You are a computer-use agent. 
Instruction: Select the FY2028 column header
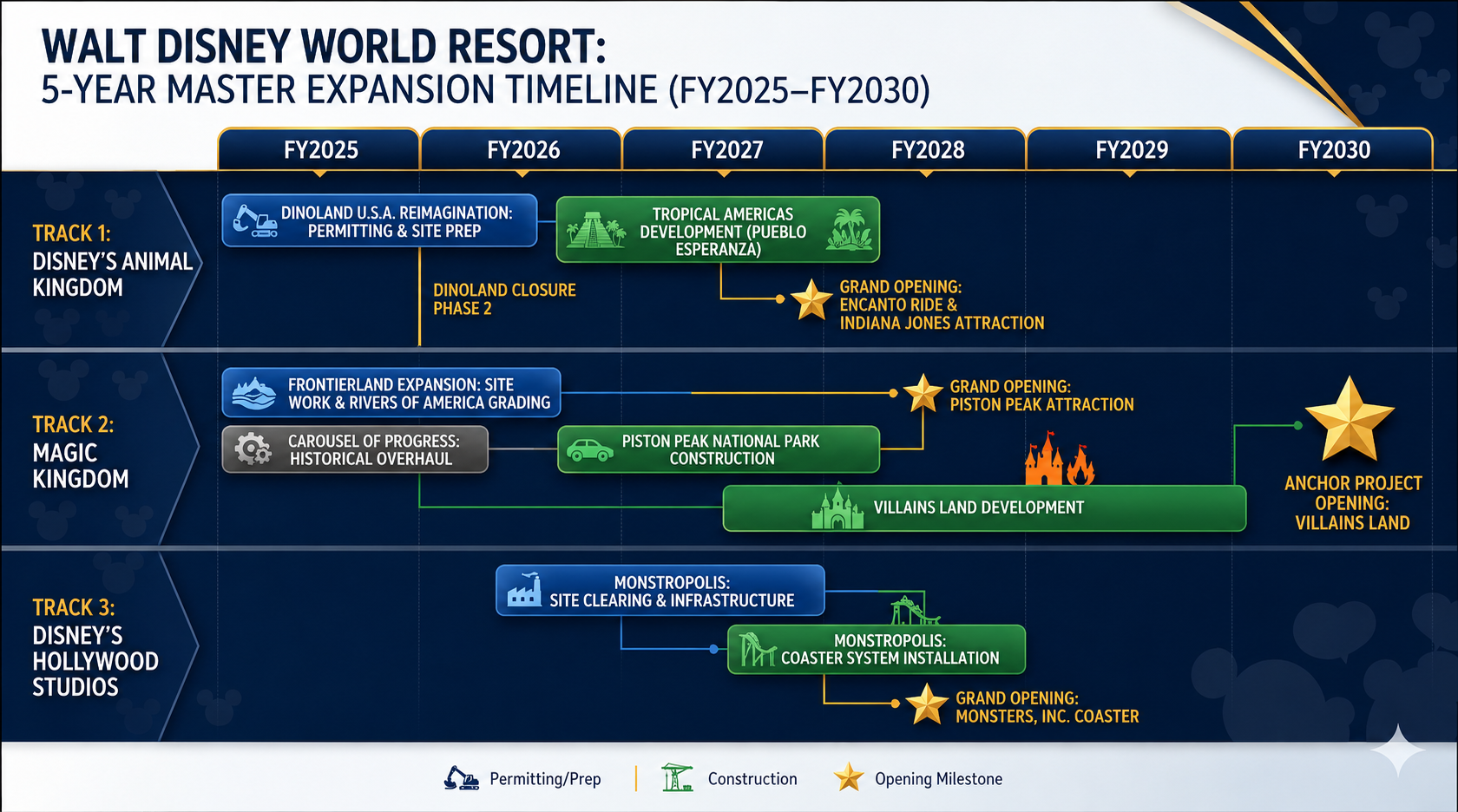click(927, 149)
